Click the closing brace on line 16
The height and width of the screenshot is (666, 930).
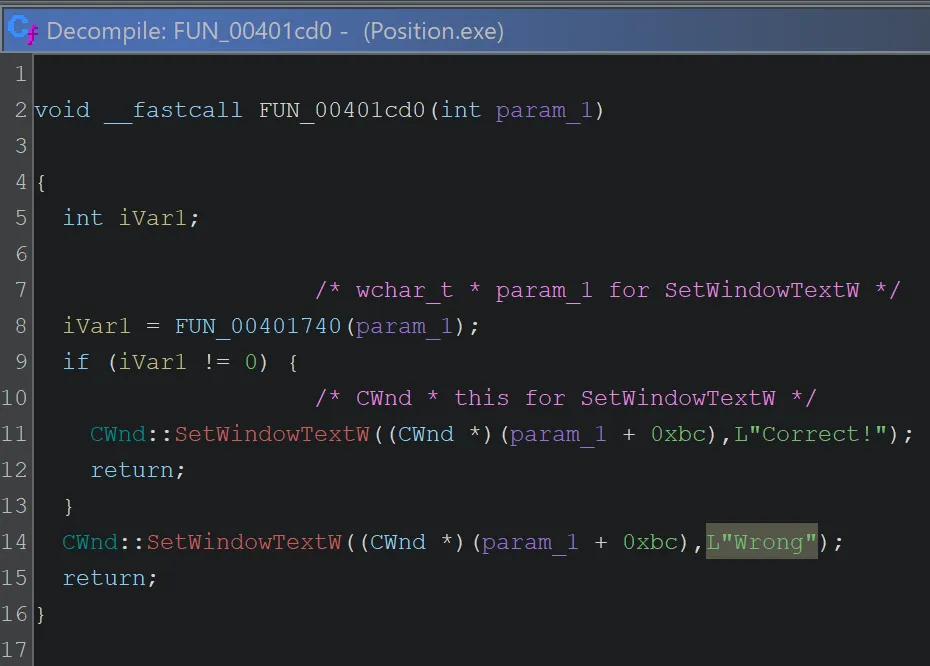pyautogui.click(x=40, y=614)
